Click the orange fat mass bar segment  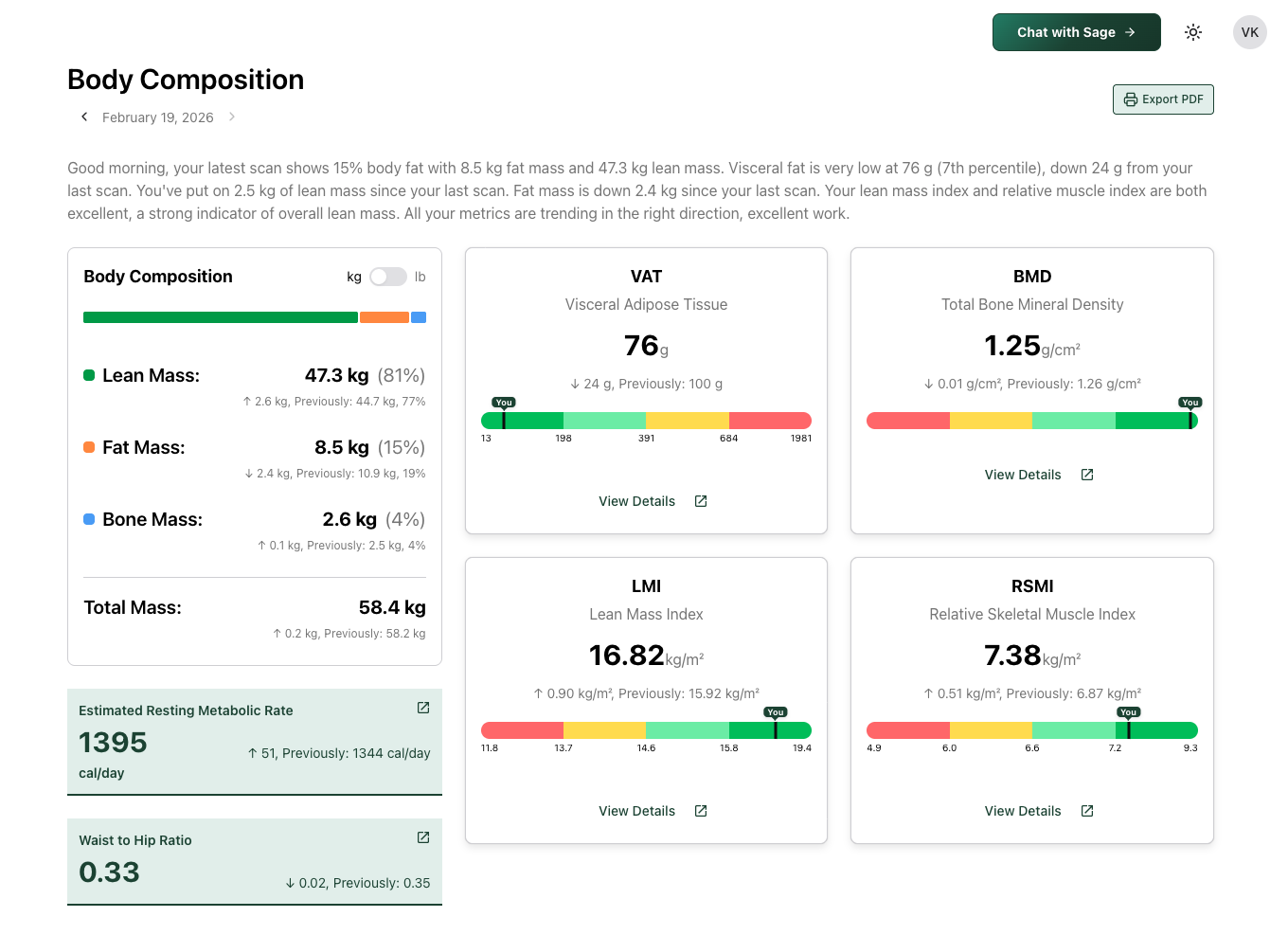(x=385, y=317)
